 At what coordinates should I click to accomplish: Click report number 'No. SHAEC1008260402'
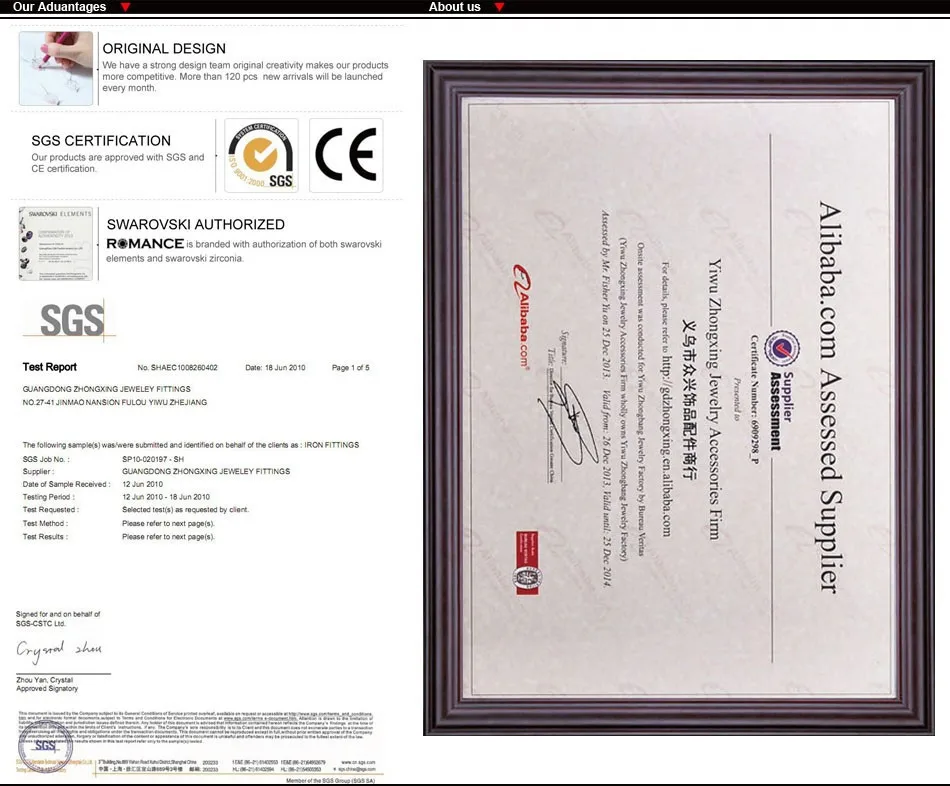177,367
